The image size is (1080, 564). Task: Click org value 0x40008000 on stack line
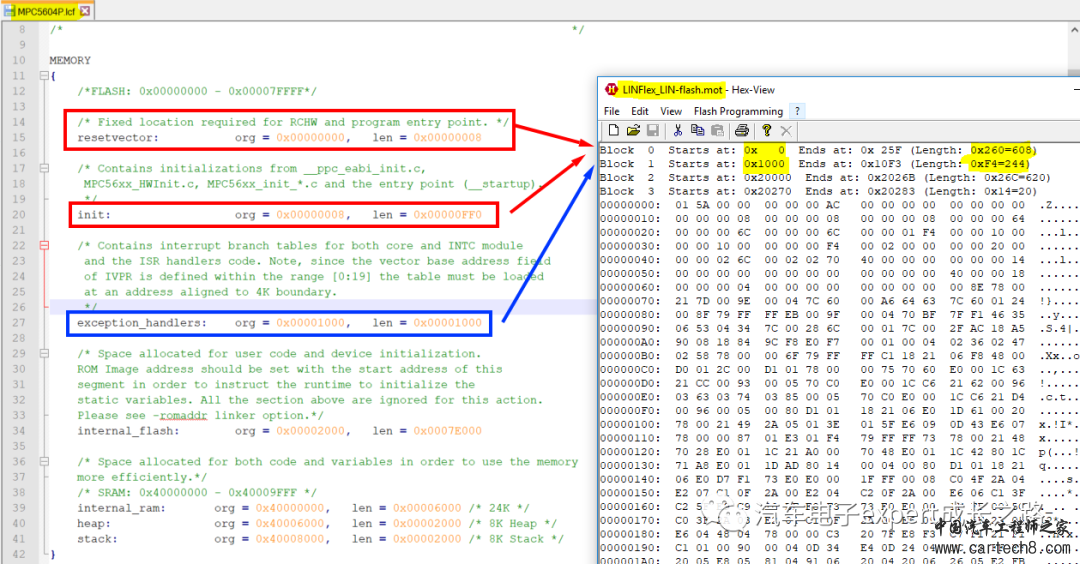pos(290,539)
